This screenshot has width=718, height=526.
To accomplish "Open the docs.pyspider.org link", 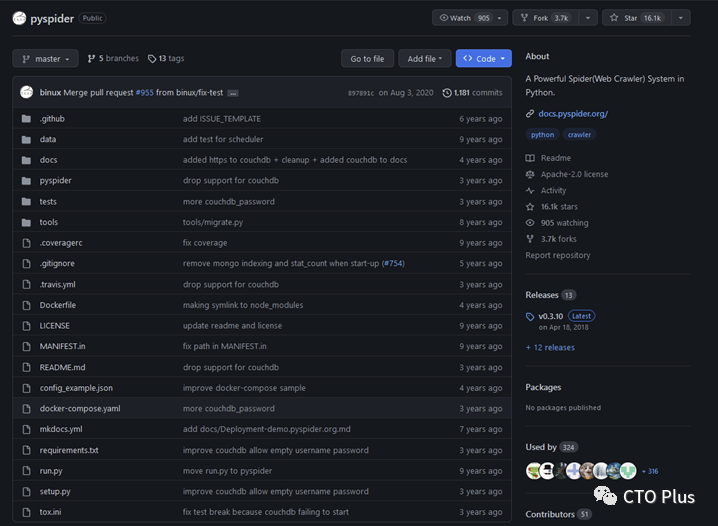I will coord(573,114).
